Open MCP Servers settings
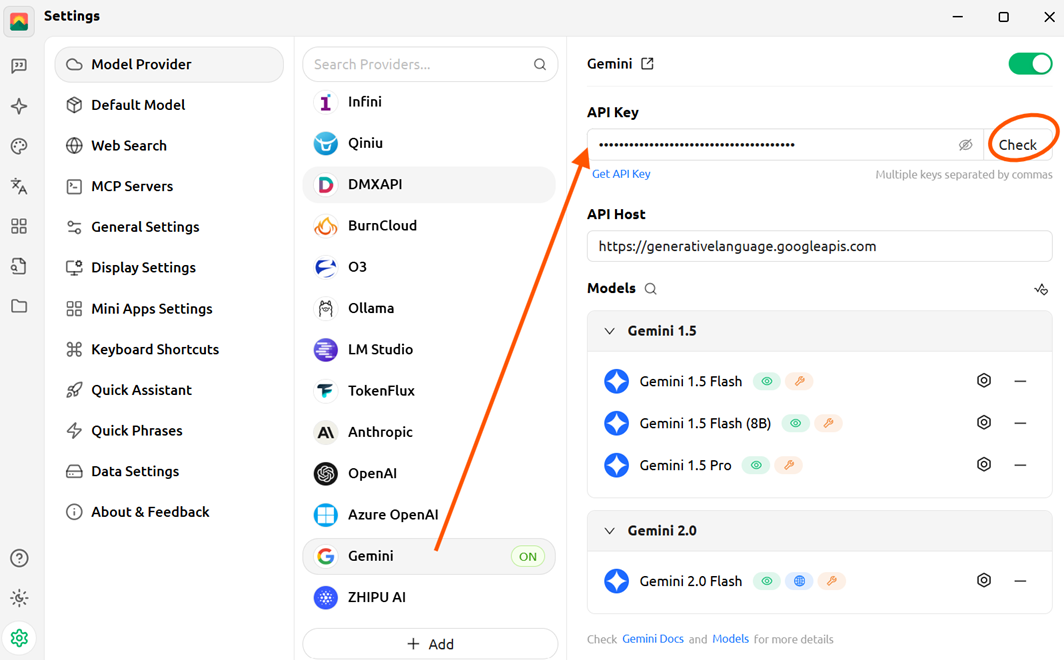Screen dimensions: 1064x660 [169, 187]
